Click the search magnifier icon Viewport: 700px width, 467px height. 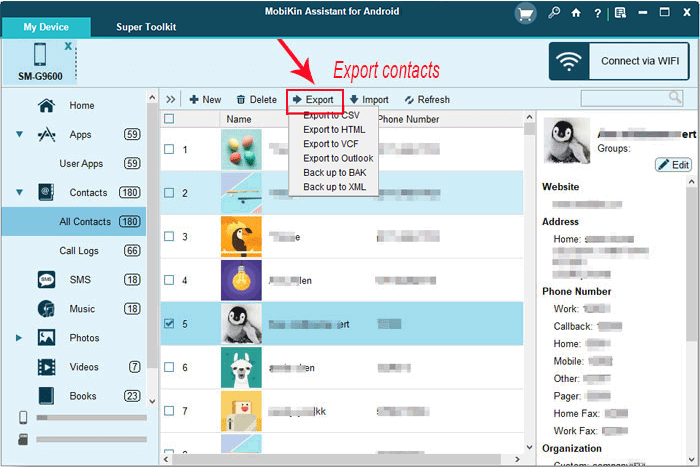[x=675, y=97]
